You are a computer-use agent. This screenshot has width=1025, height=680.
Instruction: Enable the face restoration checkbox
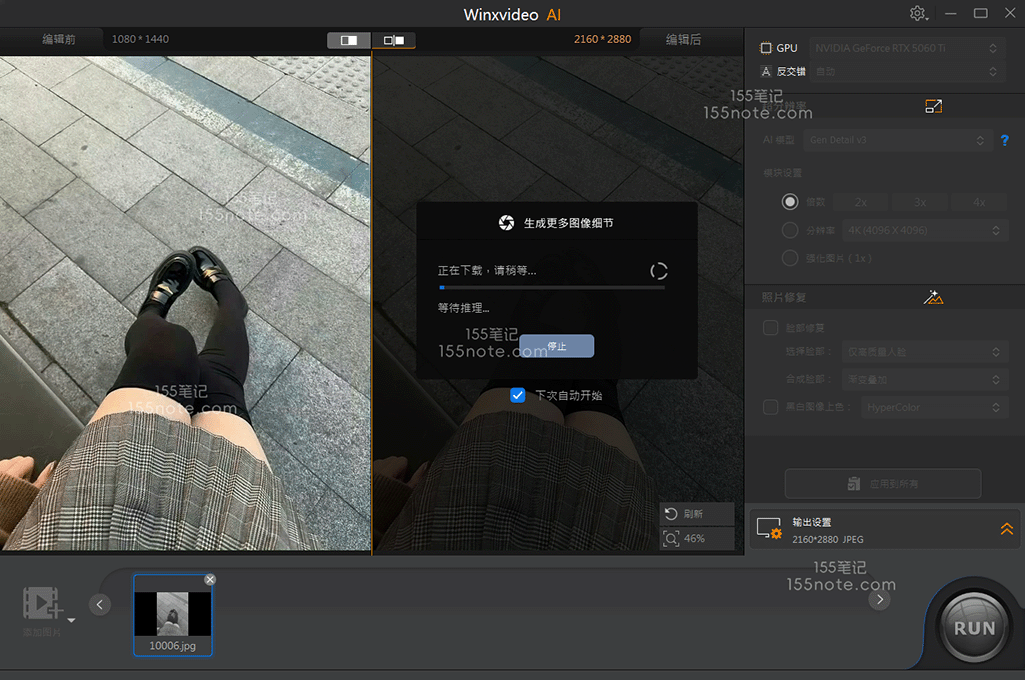coord(771,328)
